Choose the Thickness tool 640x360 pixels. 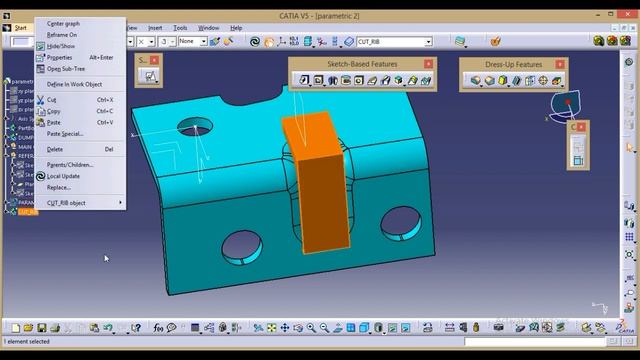529,80
